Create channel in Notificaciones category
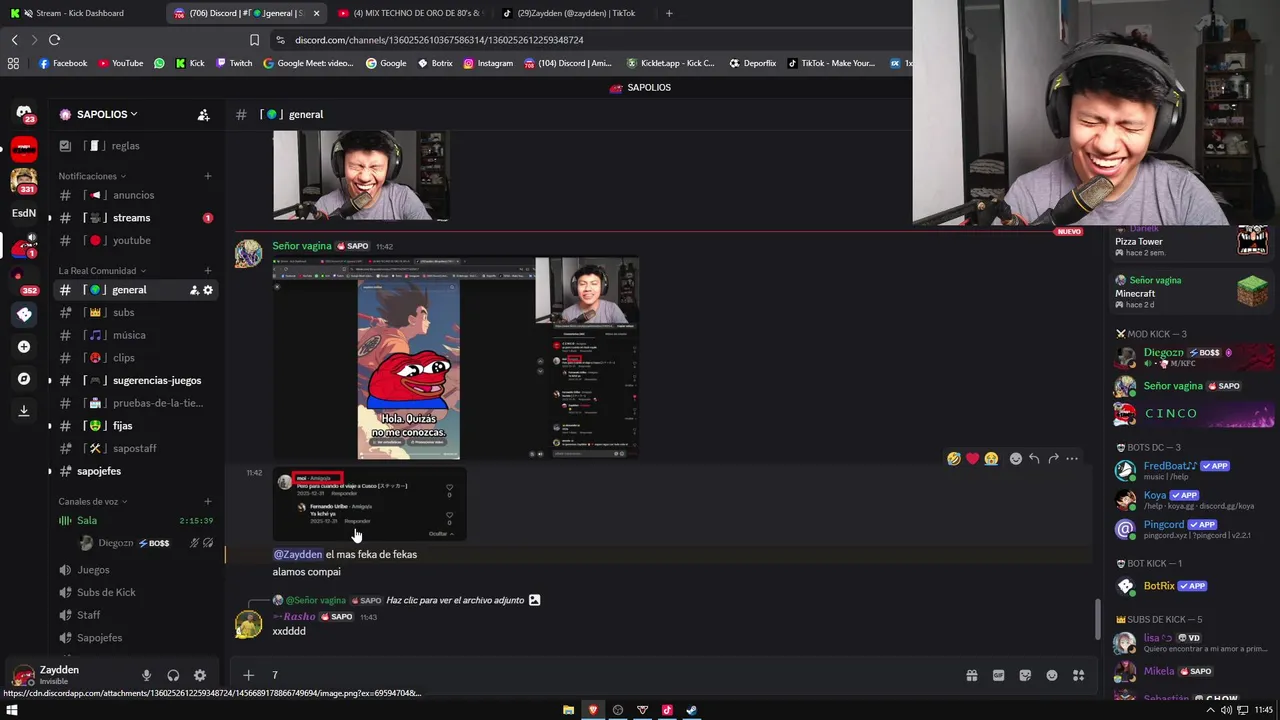Viewport: 1280px width, 720px height. click(208, 176)
